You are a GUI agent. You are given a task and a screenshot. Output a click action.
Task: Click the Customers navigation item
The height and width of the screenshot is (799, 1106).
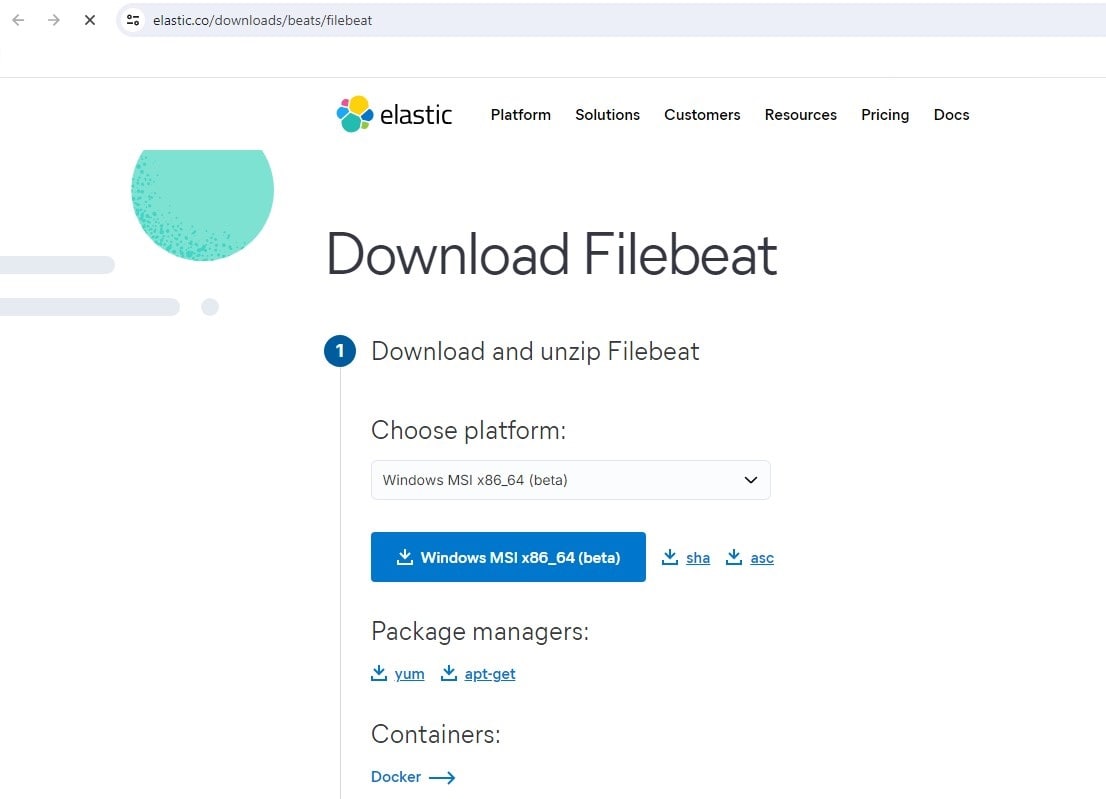[x=702, y=115]
